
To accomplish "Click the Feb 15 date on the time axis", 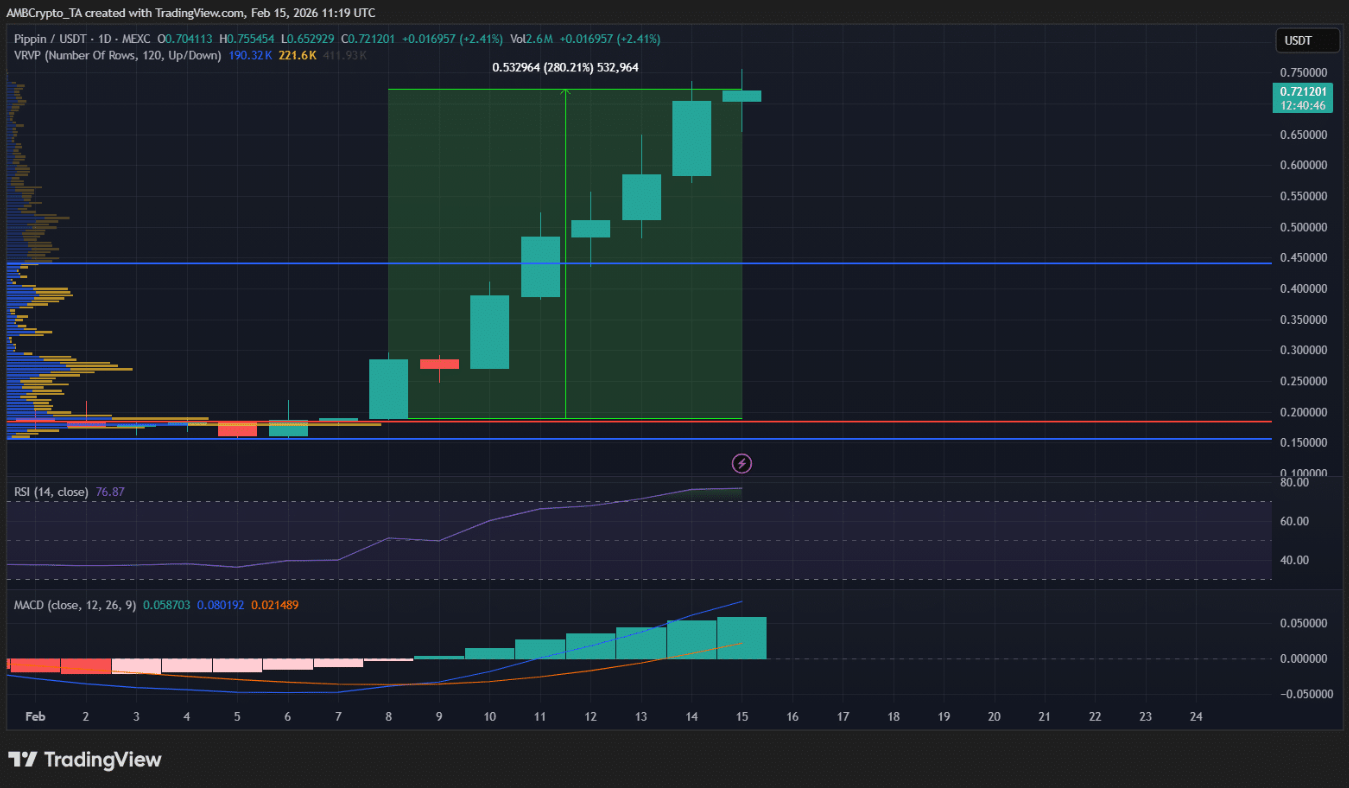I will pos(741,717).
